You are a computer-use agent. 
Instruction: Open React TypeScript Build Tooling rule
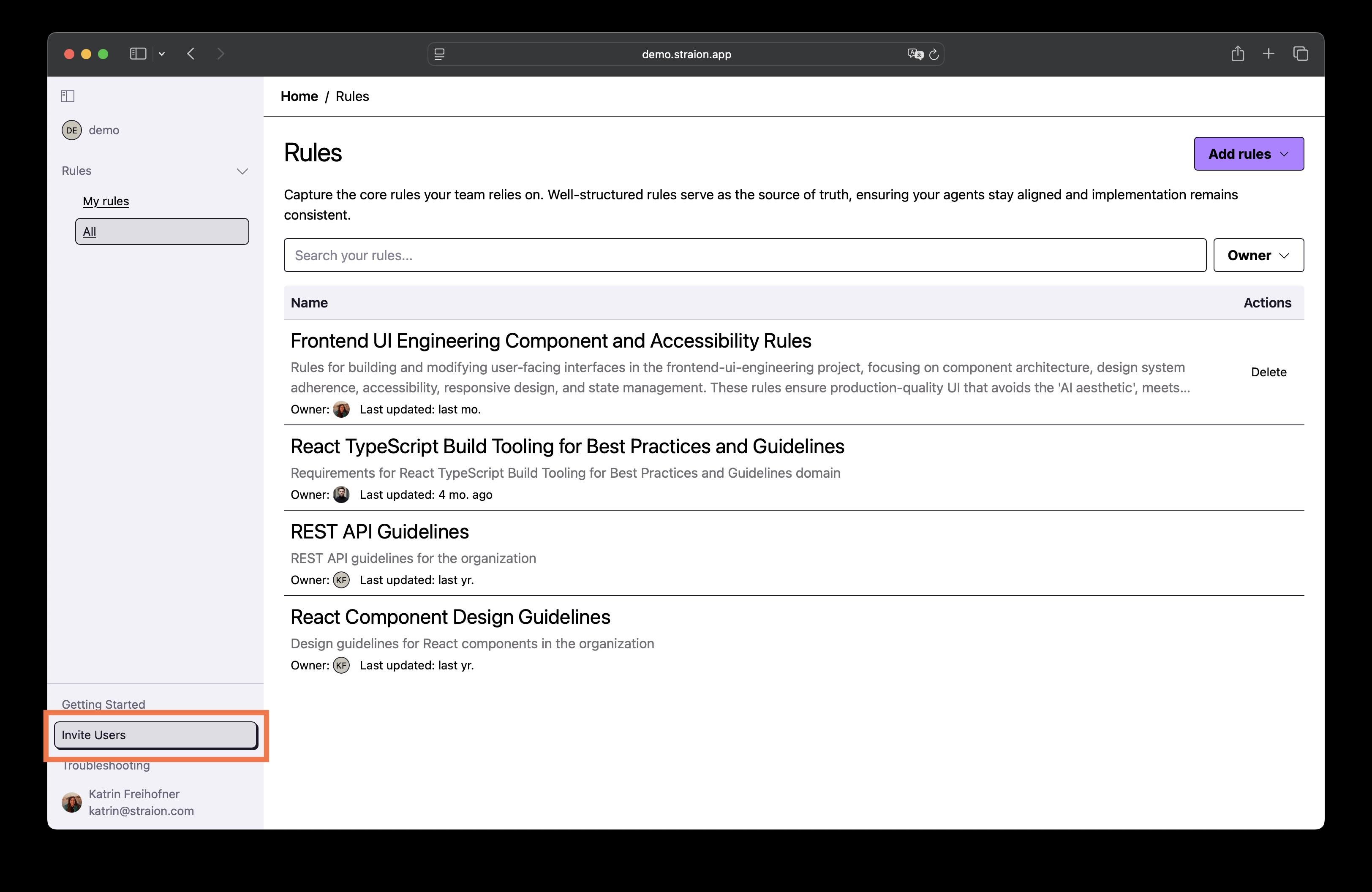pos(567,446)
